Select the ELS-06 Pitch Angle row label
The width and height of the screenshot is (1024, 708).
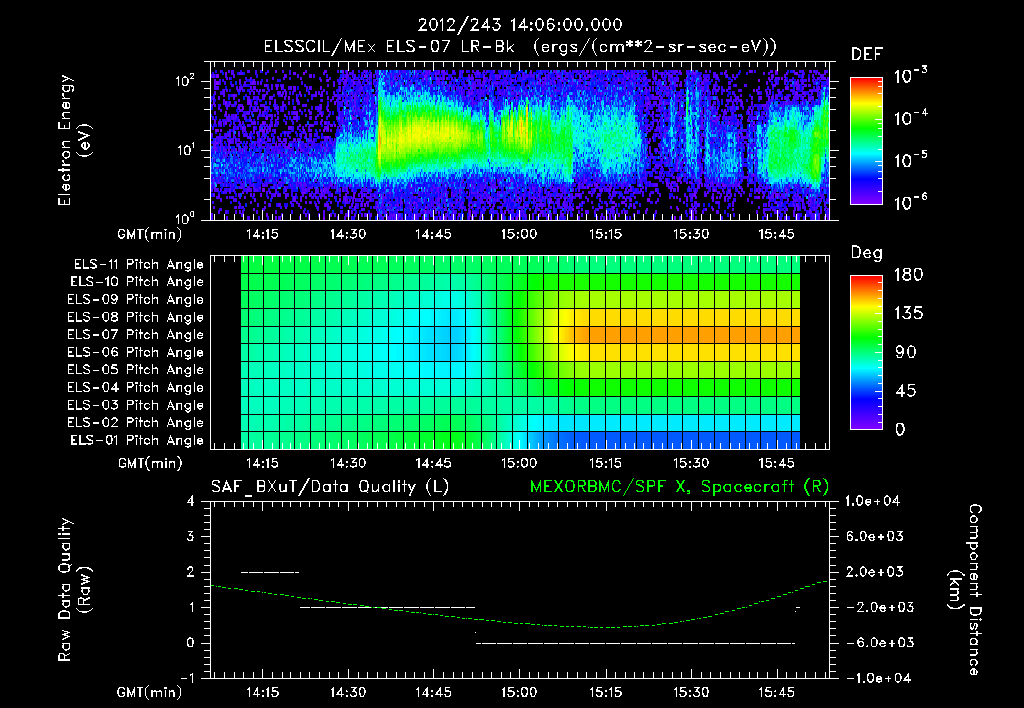(135, 352)
